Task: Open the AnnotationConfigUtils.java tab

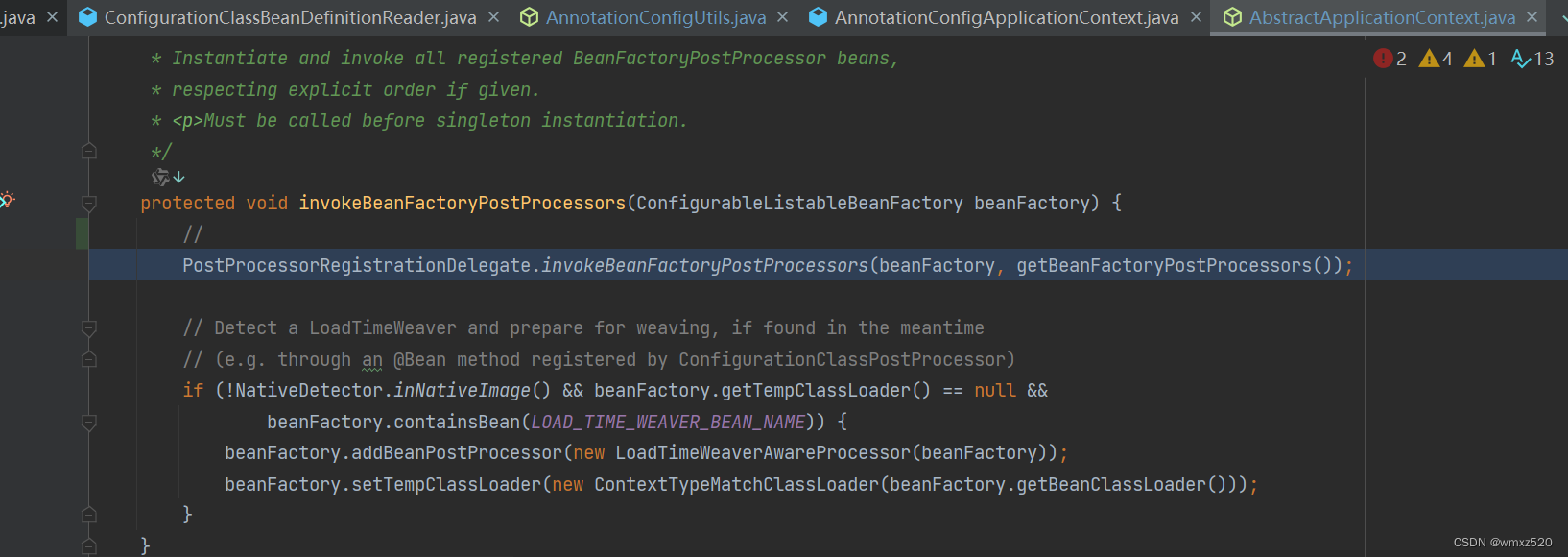Action: (655, 17)
